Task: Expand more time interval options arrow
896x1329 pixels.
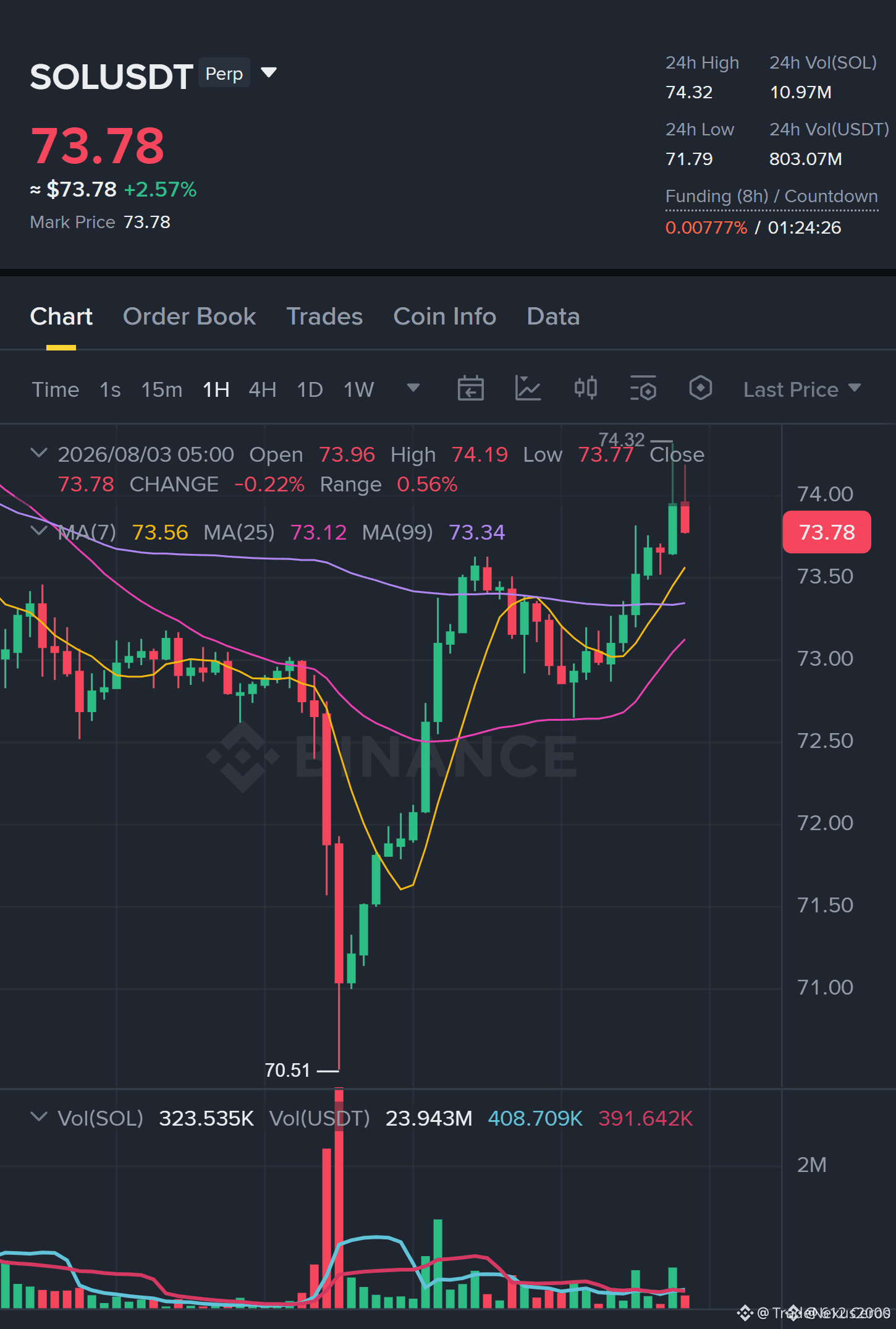Action: [413, 388]
